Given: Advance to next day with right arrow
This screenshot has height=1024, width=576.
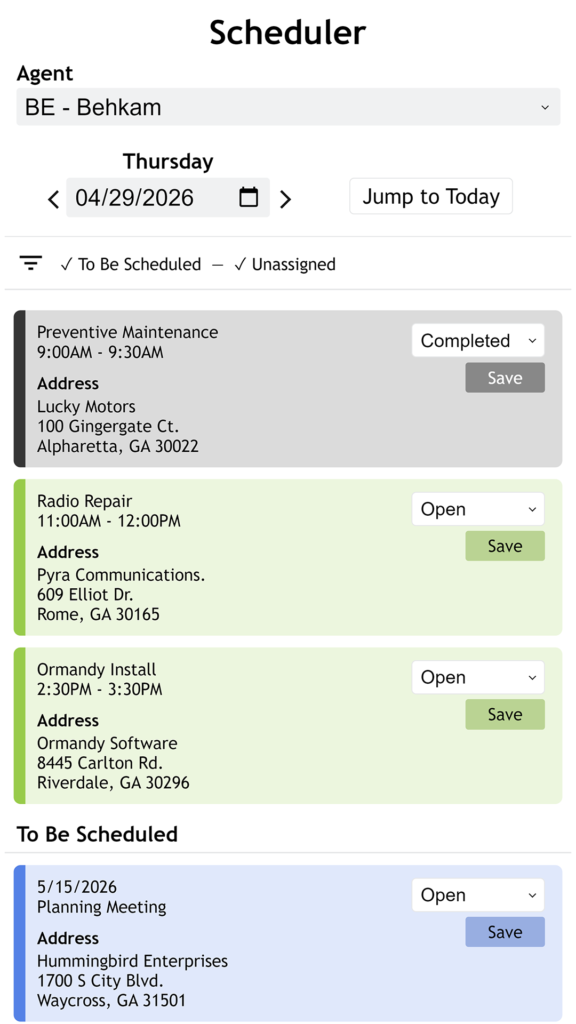Looking at the screenshot, I should pyautogui.click(x=285, y=199).
